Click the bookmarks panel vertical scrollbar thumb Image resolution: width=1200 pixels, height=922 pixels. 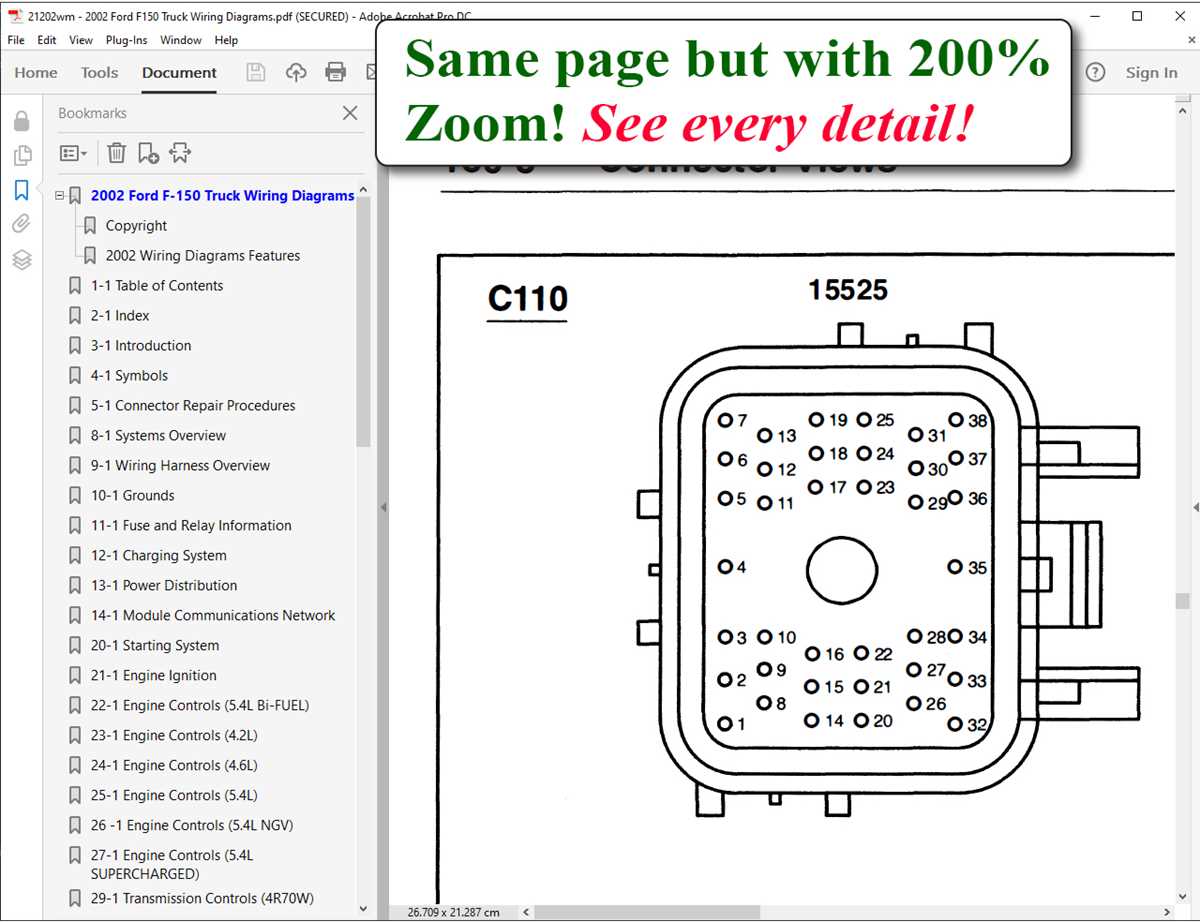tap(363, 322)
